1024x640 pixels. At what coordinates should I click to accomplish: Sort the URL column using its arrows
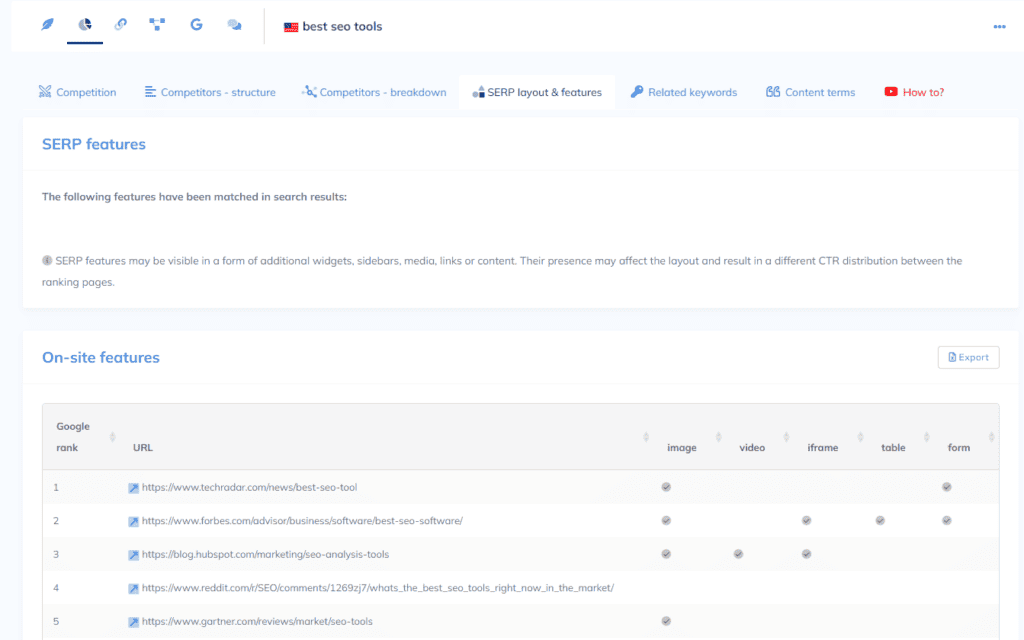click(x=646, y=438)
